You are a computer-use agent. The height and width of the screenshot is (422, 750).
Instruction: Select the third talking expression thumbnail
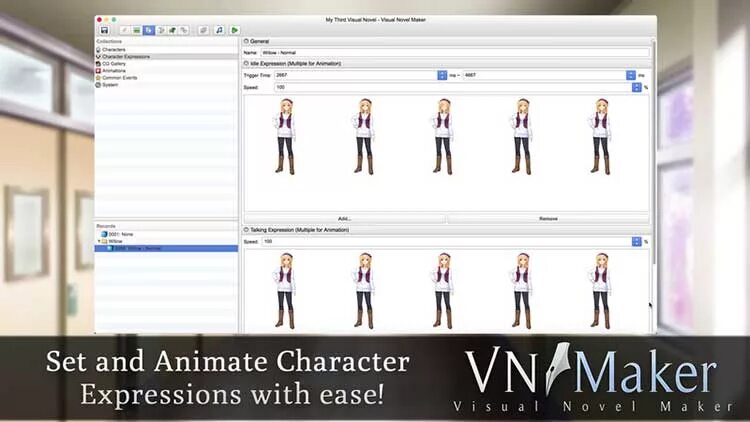click(443, 291)
